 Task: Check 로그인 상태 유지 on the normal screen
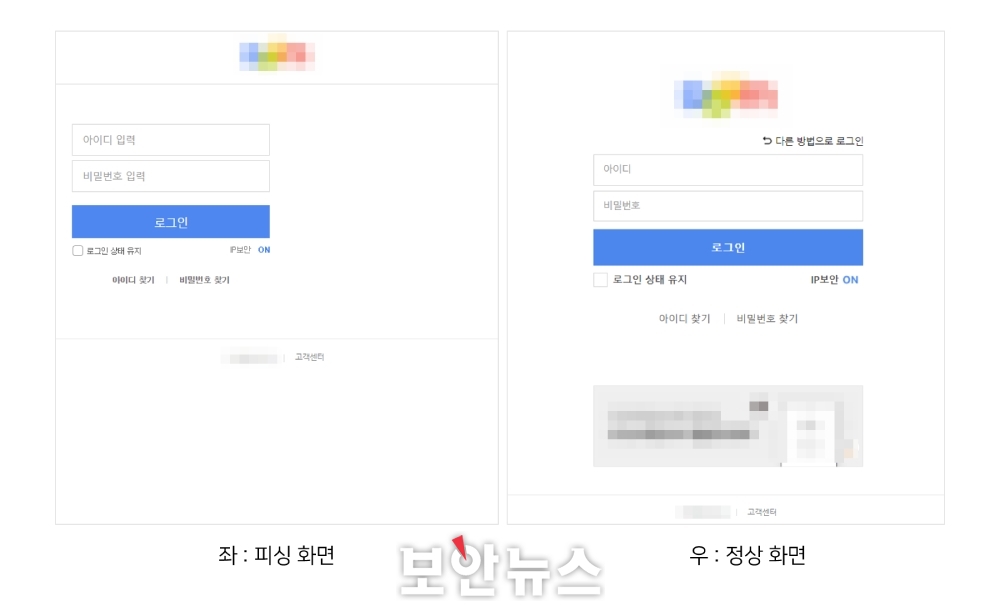(600, 279)
